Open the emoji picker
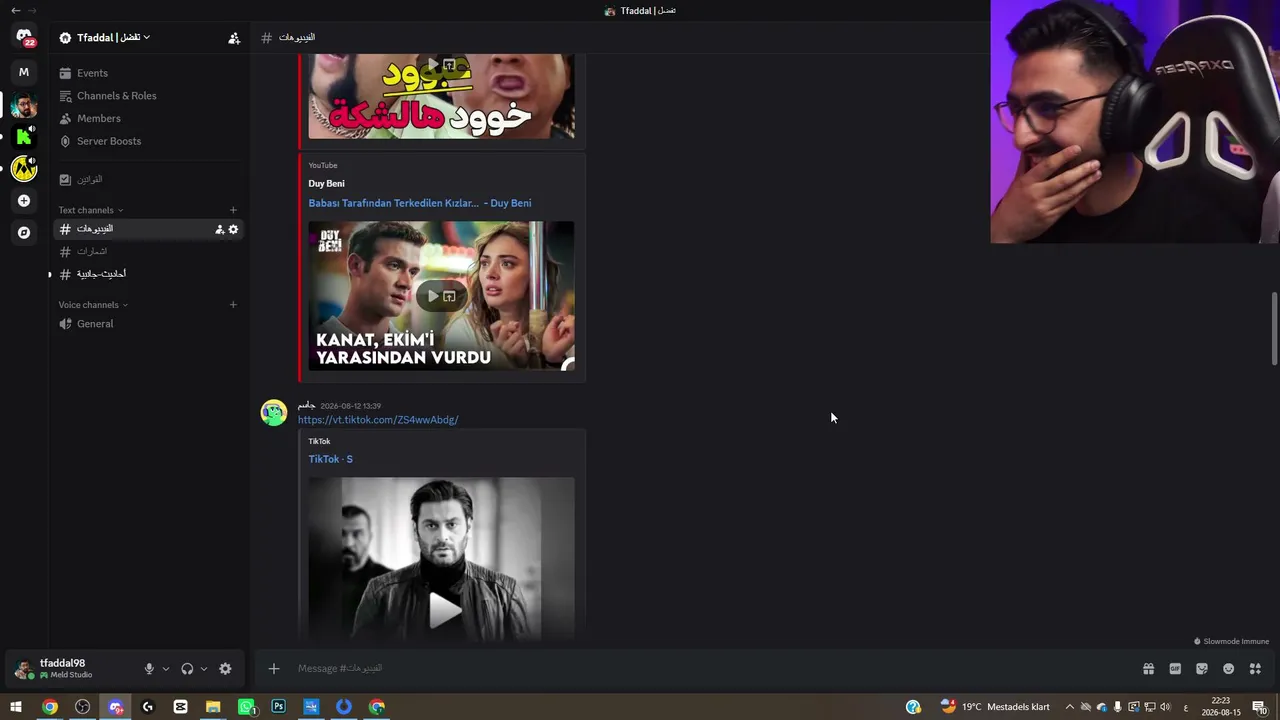The image size is (1280, 720). click(x=1228, y=669)
